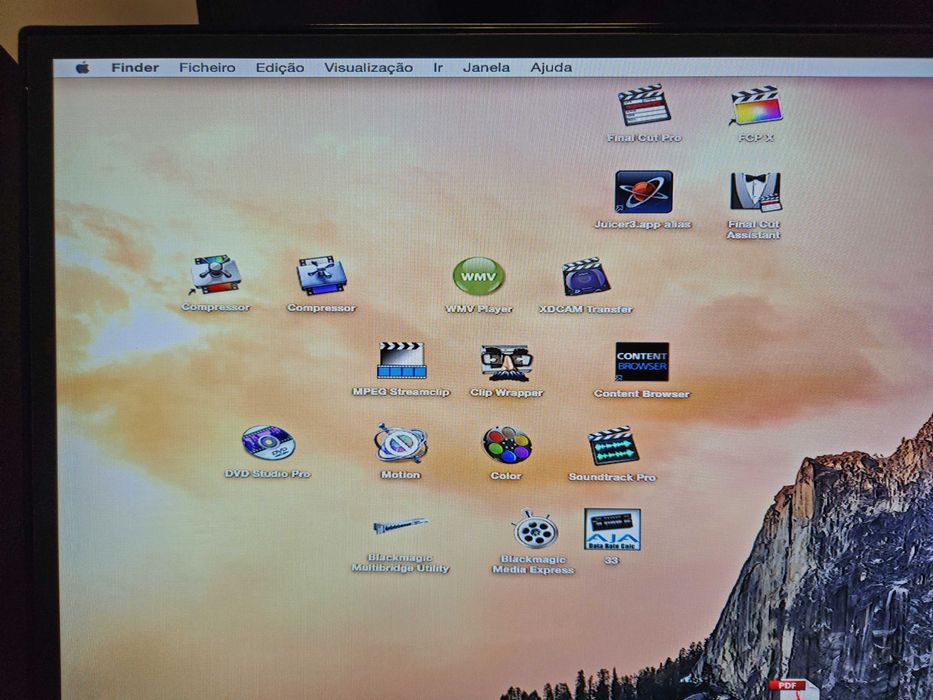Screen dimensions: 933x700
Task: Click the "WMV Player" label text
Action: 479,310
